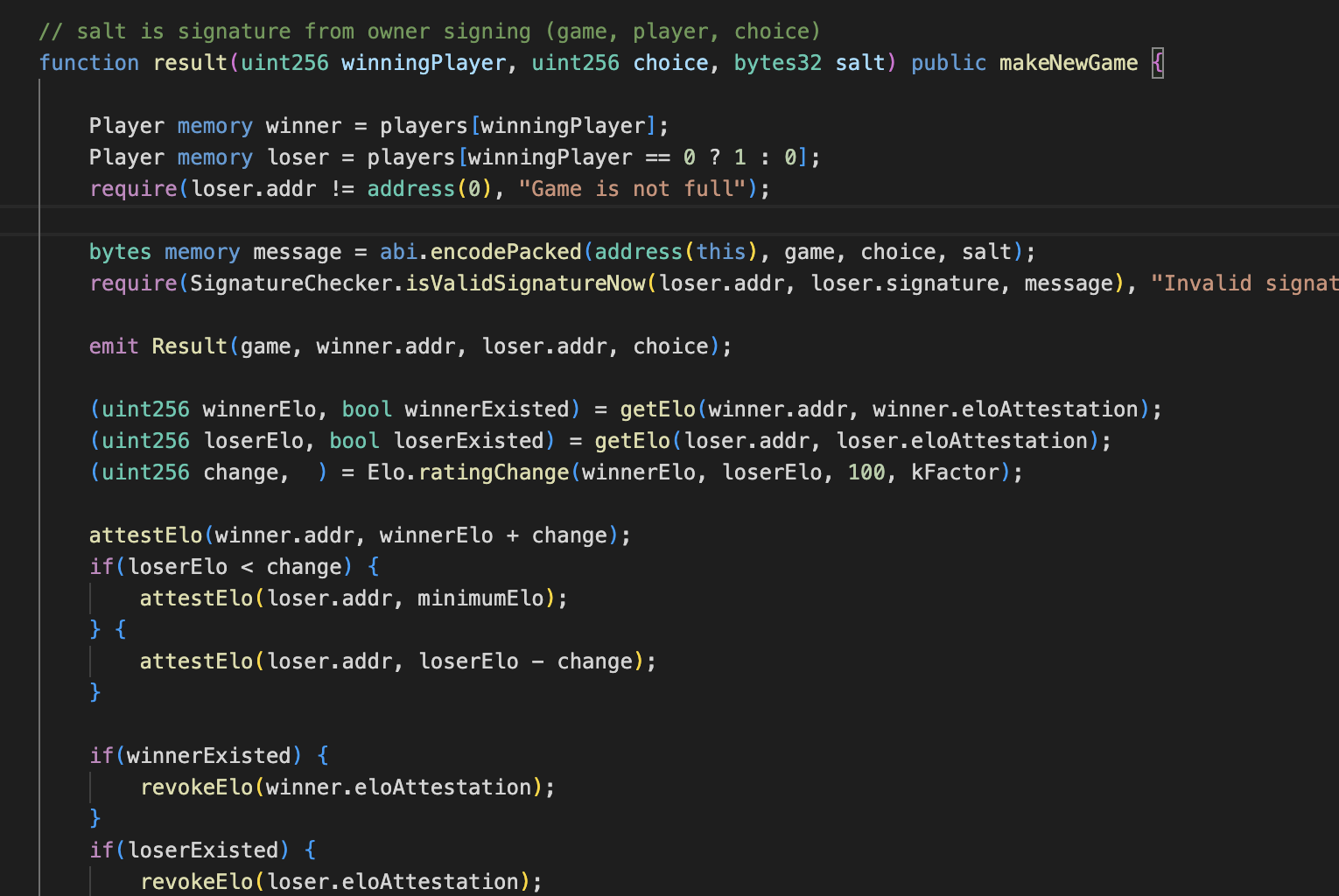Click 'emit' keyword

[x=114, y=346]
